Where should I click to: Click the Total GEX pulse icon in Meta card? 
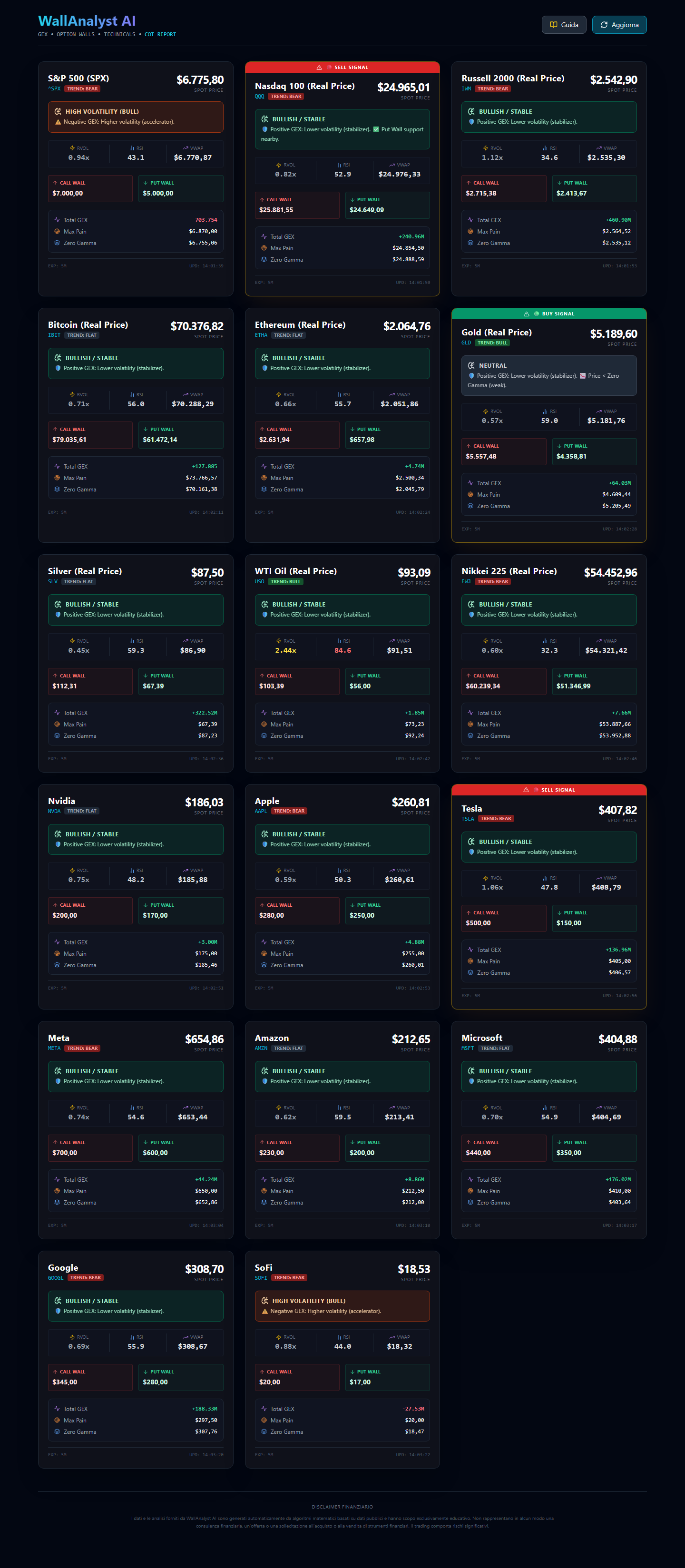(57, 1180)
